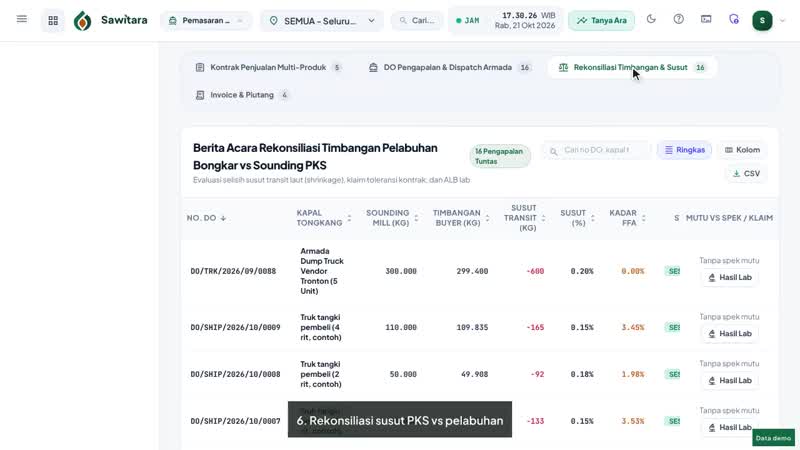Open the hamburger sidebar menu
The width and height of the screenshot is (800, 450).
point(21,19)
